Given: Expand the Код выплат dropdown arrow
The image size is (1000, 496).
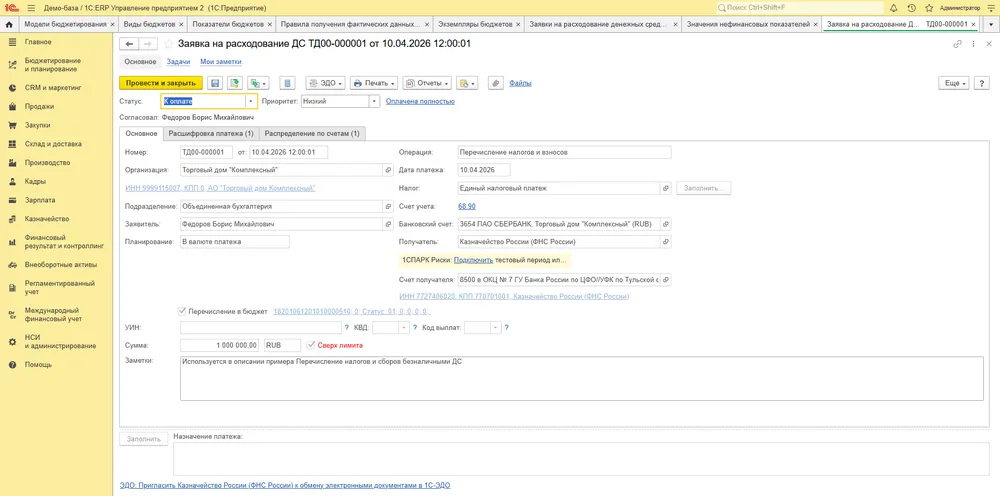Looking at the screenshot, I should tap(496, 328).
